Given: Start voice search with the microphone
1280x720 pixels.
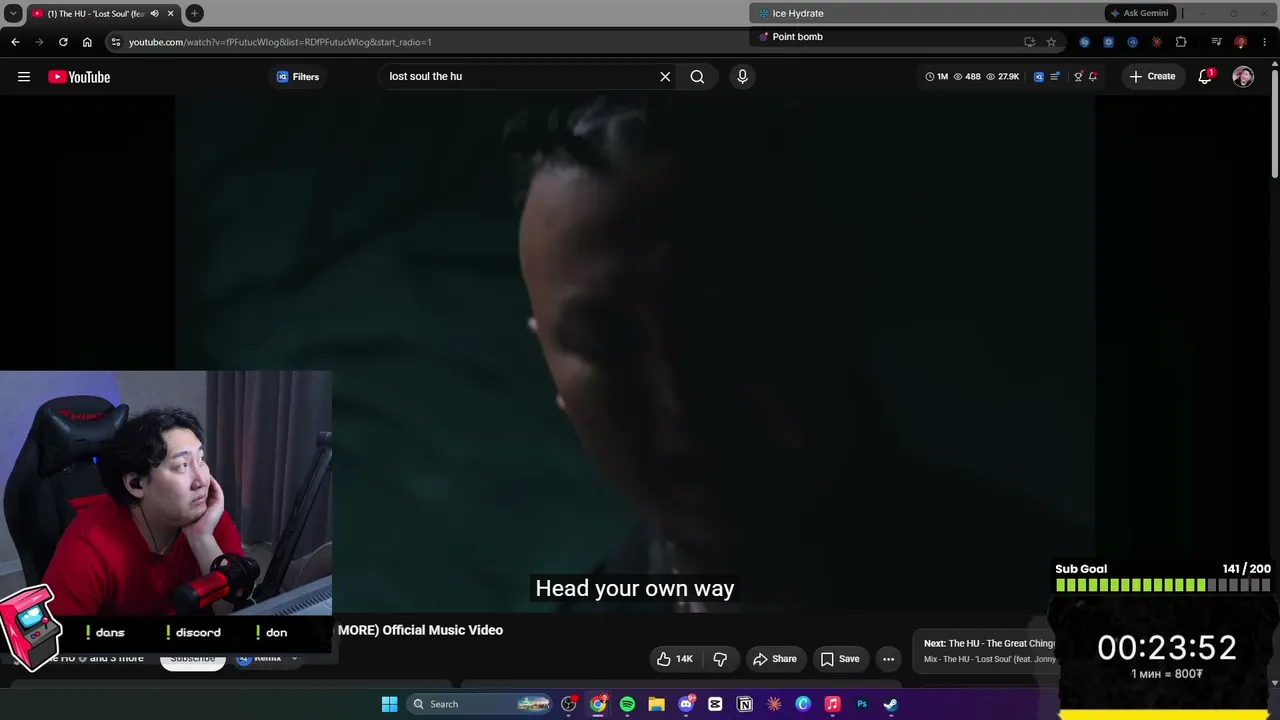Looking at the screenshot, I should point(742,77).
